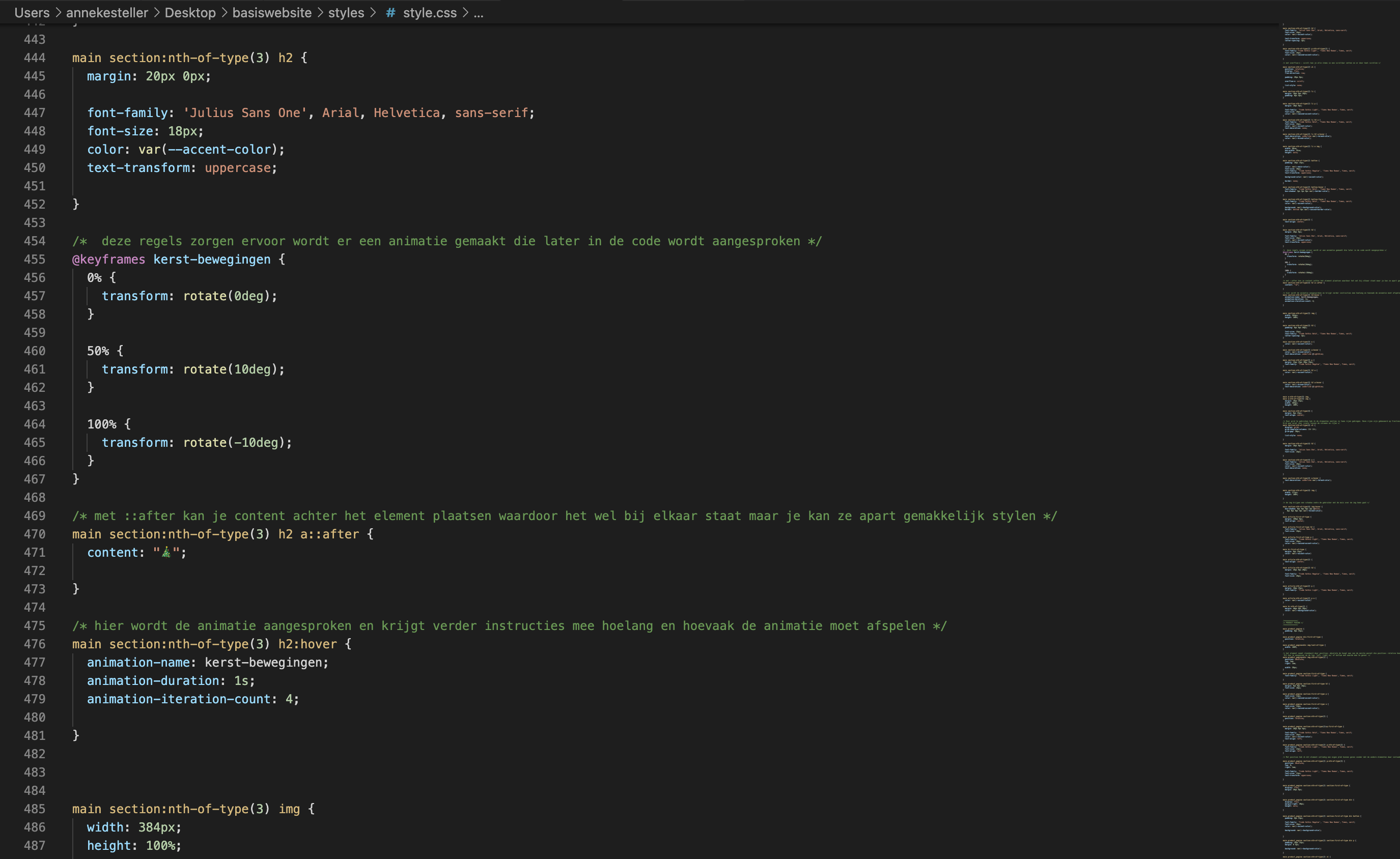1400x859 pixels.
Task: Click 'height: 100%;' declaration
Action: tap(134, 846)
